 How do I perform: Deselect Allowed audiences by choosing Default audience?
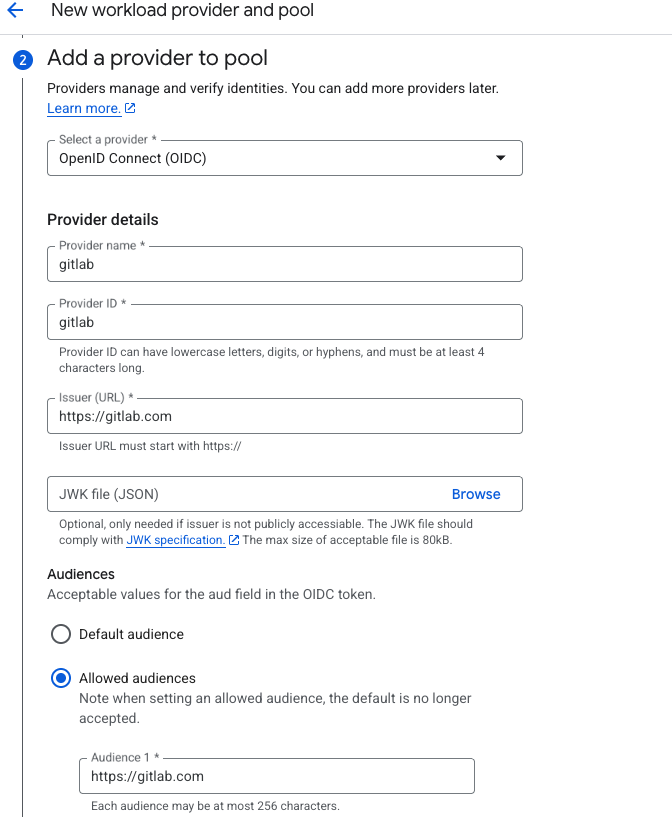click(60, 634)
